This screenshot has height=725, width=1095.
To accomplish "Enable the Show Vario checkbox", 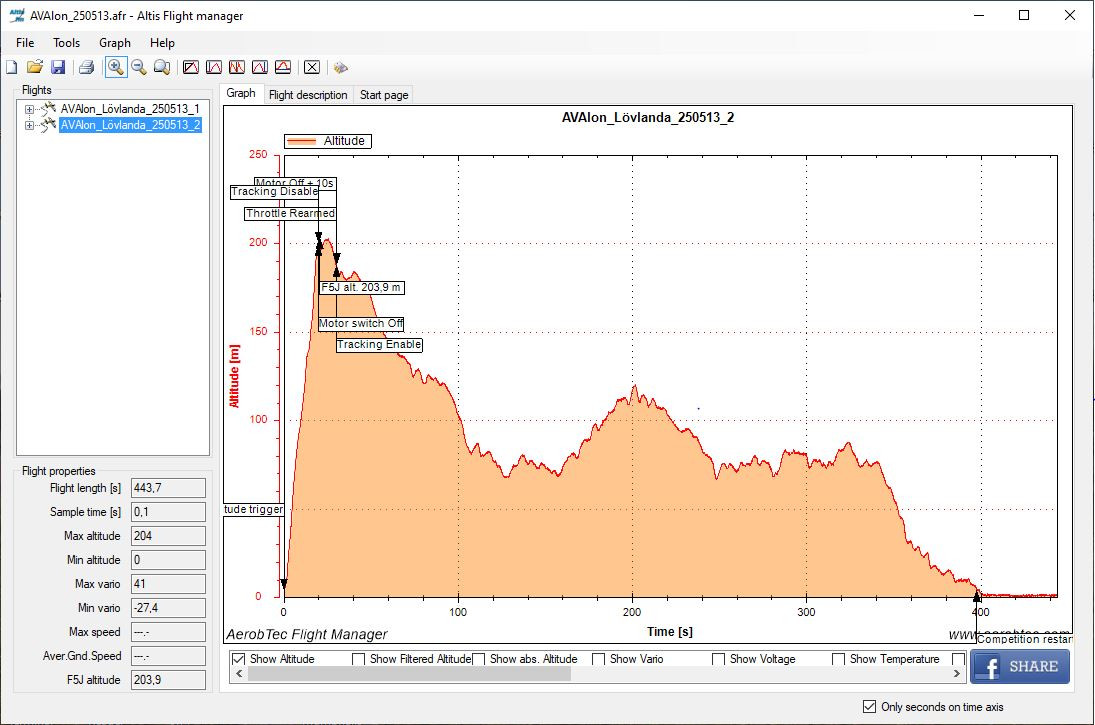I will [599, 659].
